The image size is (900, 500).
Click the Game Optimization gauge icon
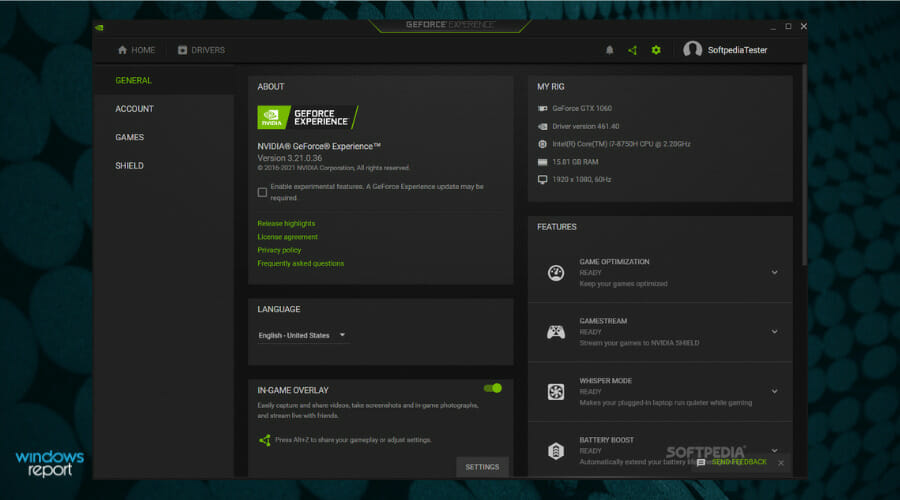click(x=556, y=273)
